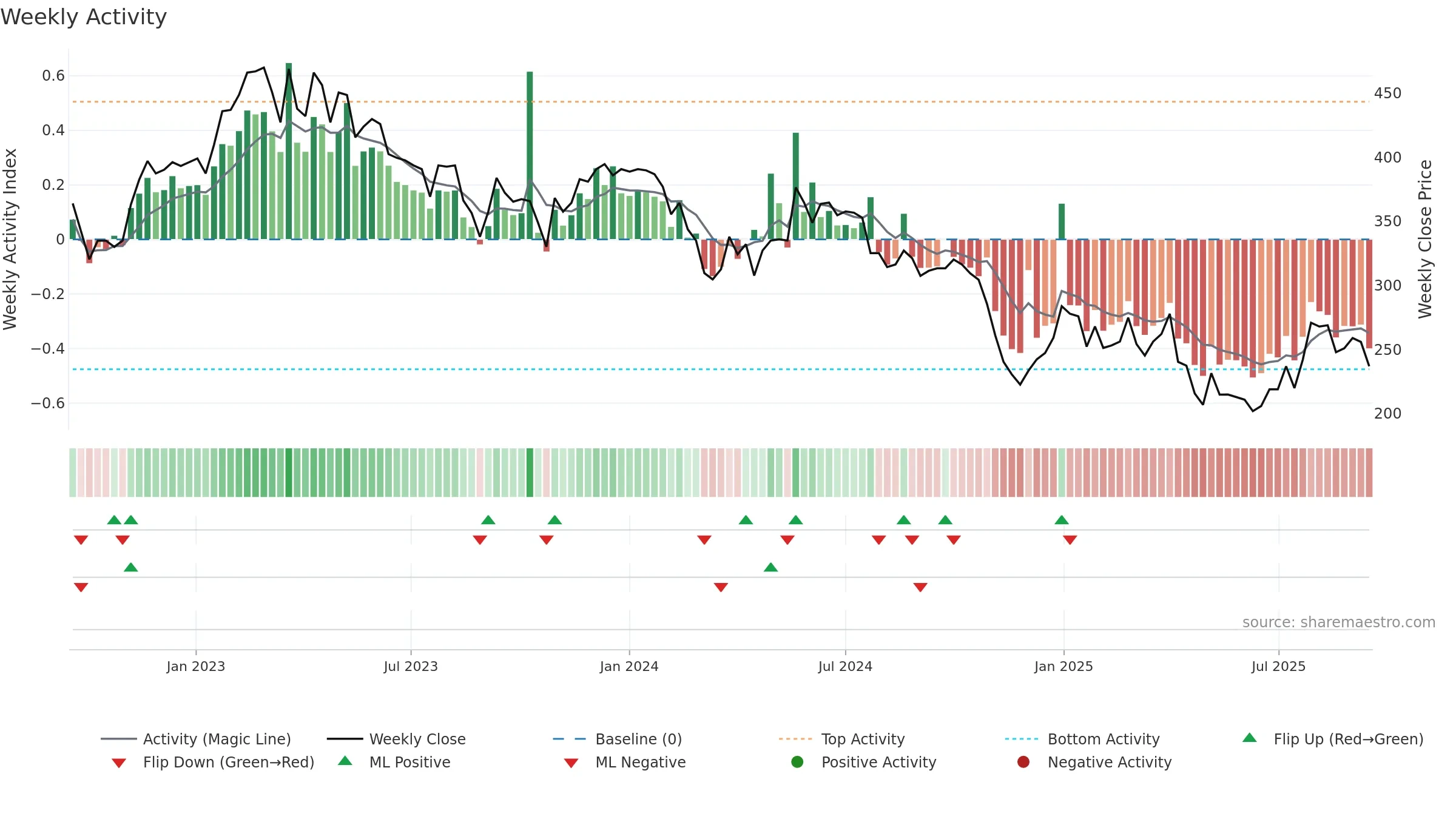Click the Flip Up (Red→Green) legend label
Viewport: 1456px width, 819px height.
pyautogui.click(x=1349, y=739)
